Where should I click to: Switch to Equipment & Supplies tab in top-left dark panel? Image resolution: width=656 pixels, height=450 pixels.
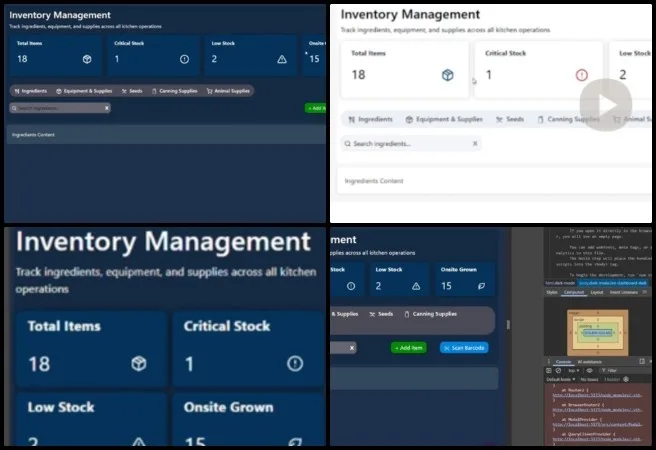coord(84,91)
